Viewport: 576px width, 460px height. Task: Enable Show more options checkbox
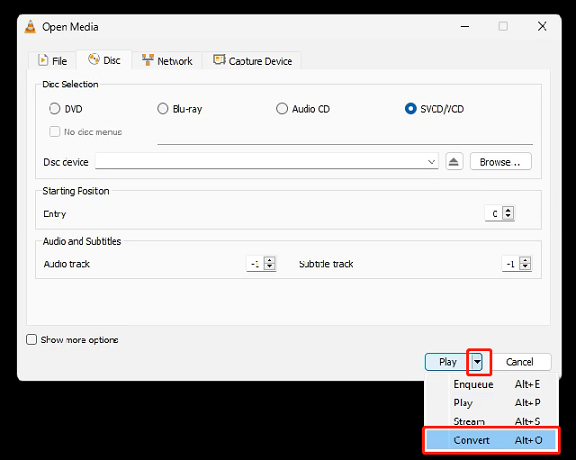click(x=32, y=339)
